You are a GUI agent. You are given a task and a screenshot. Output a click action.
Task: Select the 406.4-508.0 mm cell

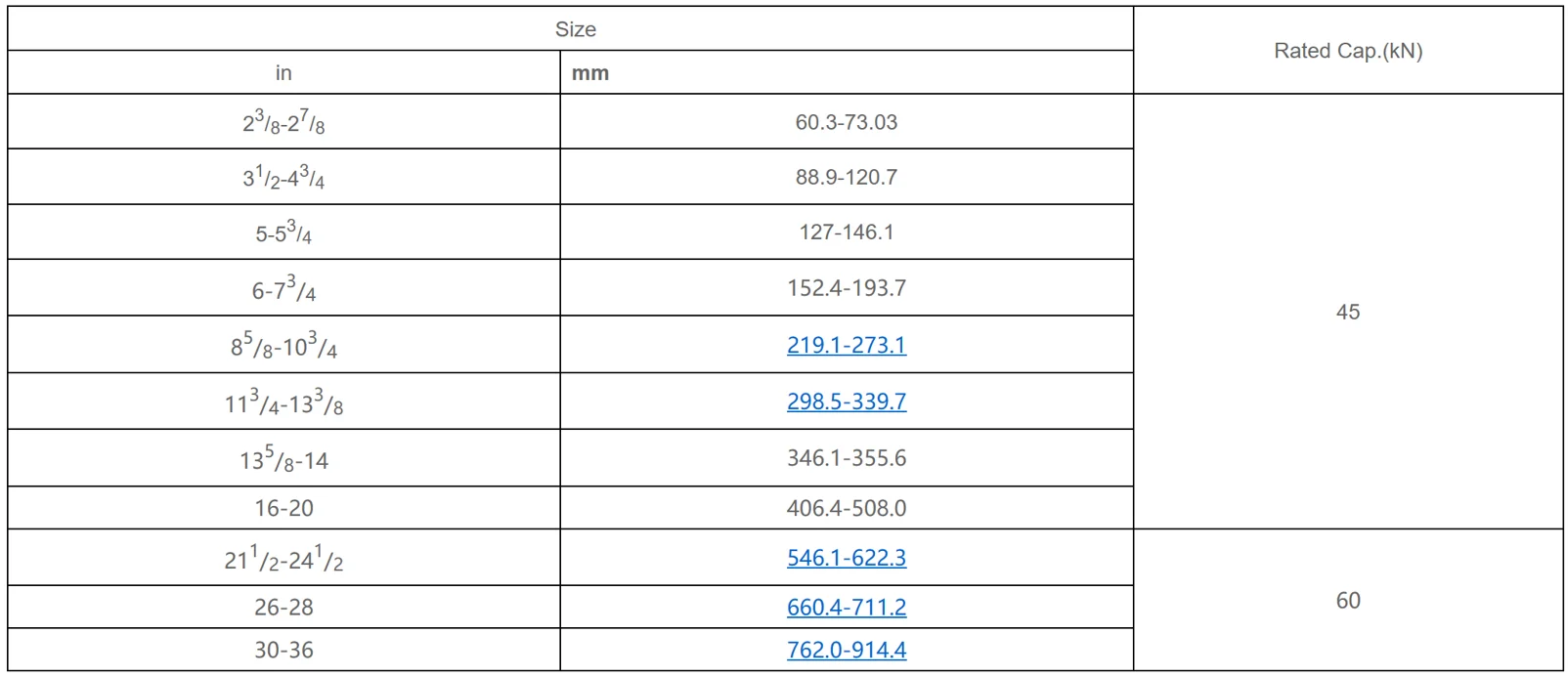[x=846, y=508]
